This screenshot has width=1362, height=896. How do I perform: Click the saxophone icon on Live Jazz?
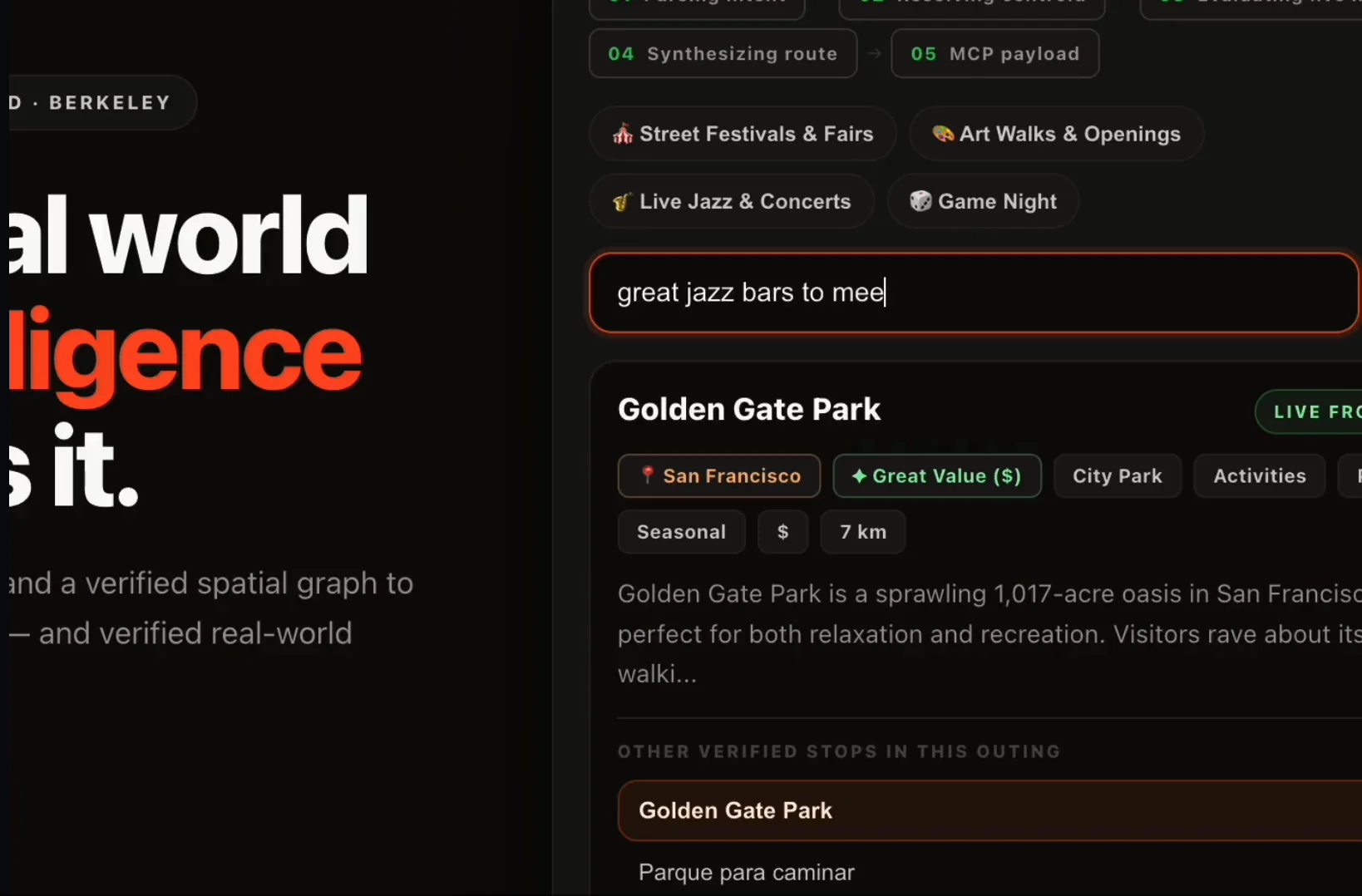(x=622, y=202)
